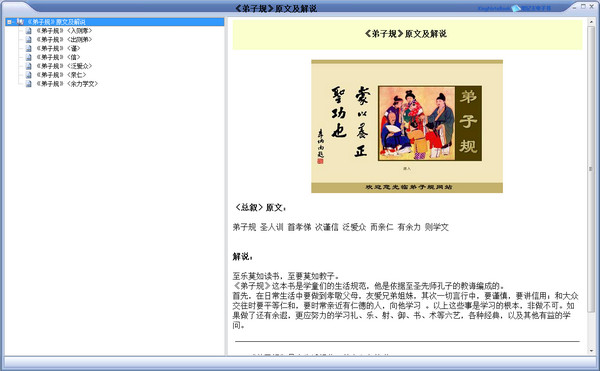Click the 解说 heading in content

point(242,256)
